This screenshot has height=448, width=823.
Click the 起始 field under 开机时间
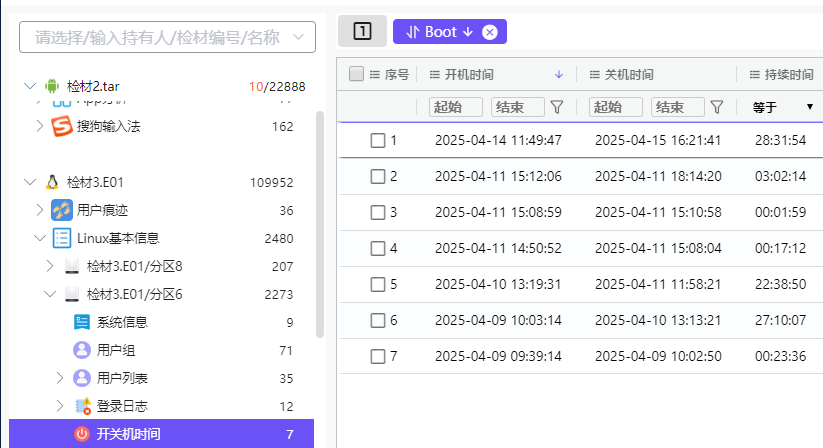[456, 107]
